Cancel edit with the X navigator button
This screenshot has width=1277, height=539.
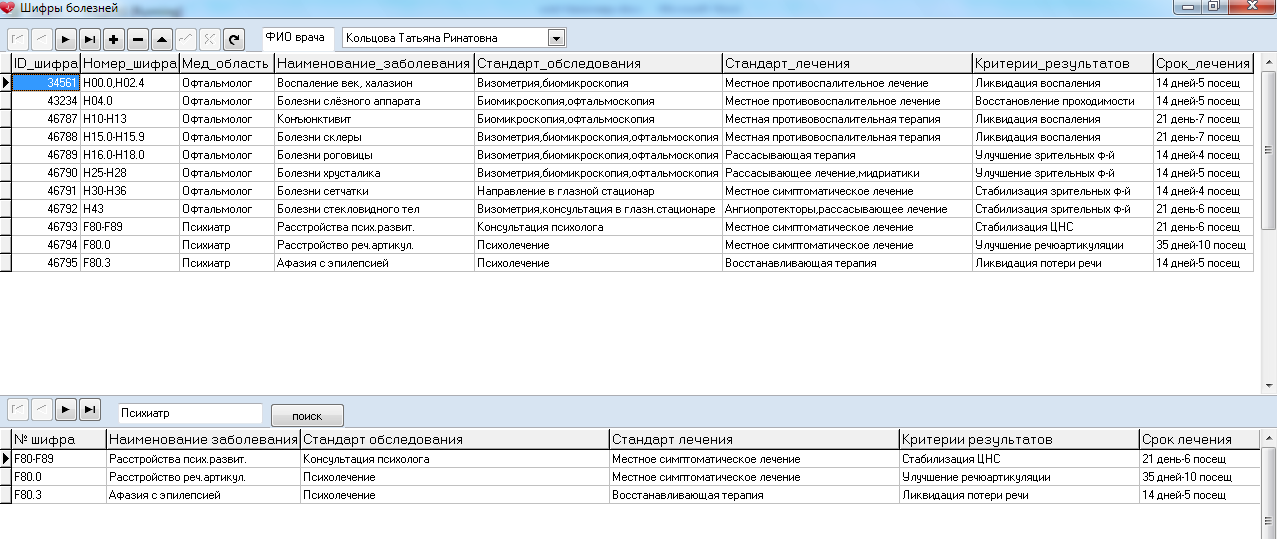[210, 39]
